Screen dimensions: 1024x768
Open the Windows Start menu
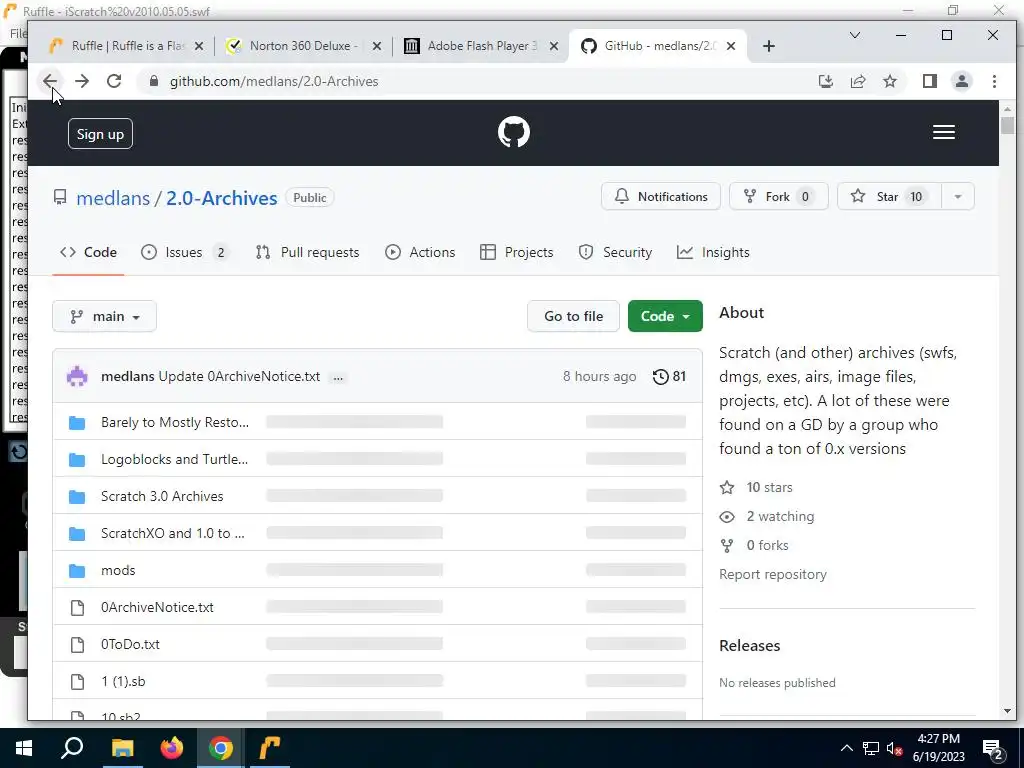(x=24, y=748)
